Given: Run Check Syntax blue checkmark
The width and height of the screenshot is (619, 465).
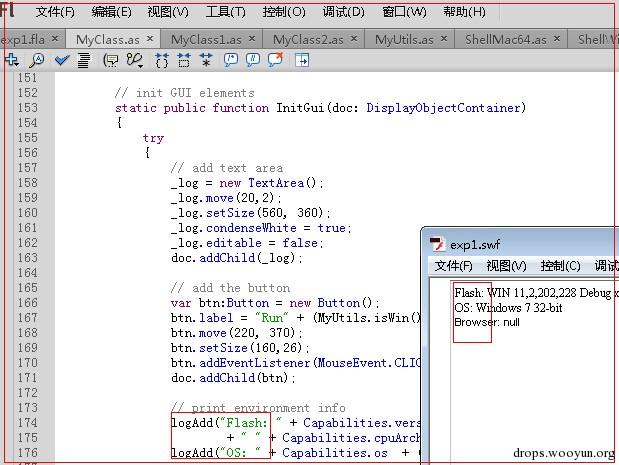Looking at the screenshot, I should coord(62,60).
